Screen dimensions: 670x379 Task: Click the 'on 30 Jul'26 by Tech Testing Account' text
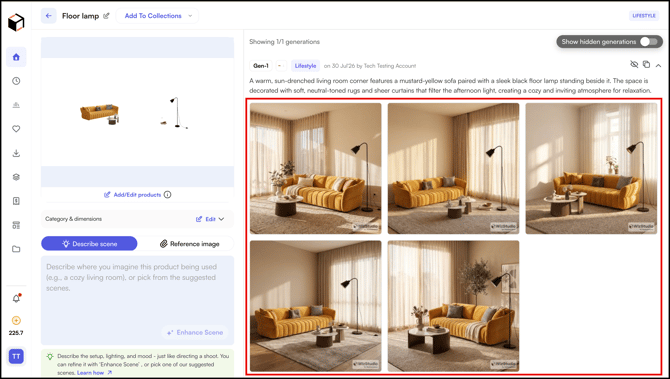click(370, 66)
